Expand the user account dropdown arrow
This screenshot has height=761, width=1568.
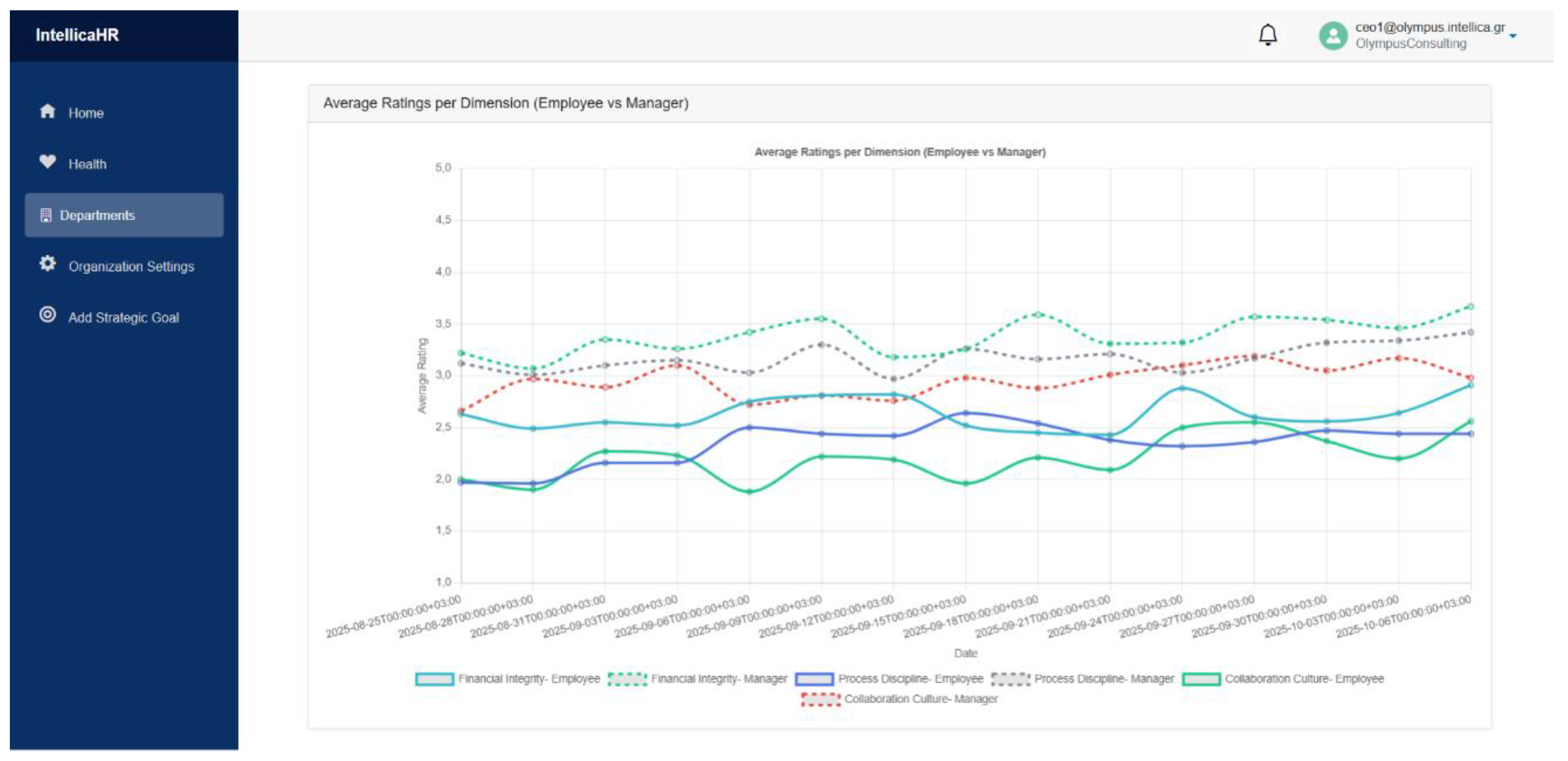1513,36
